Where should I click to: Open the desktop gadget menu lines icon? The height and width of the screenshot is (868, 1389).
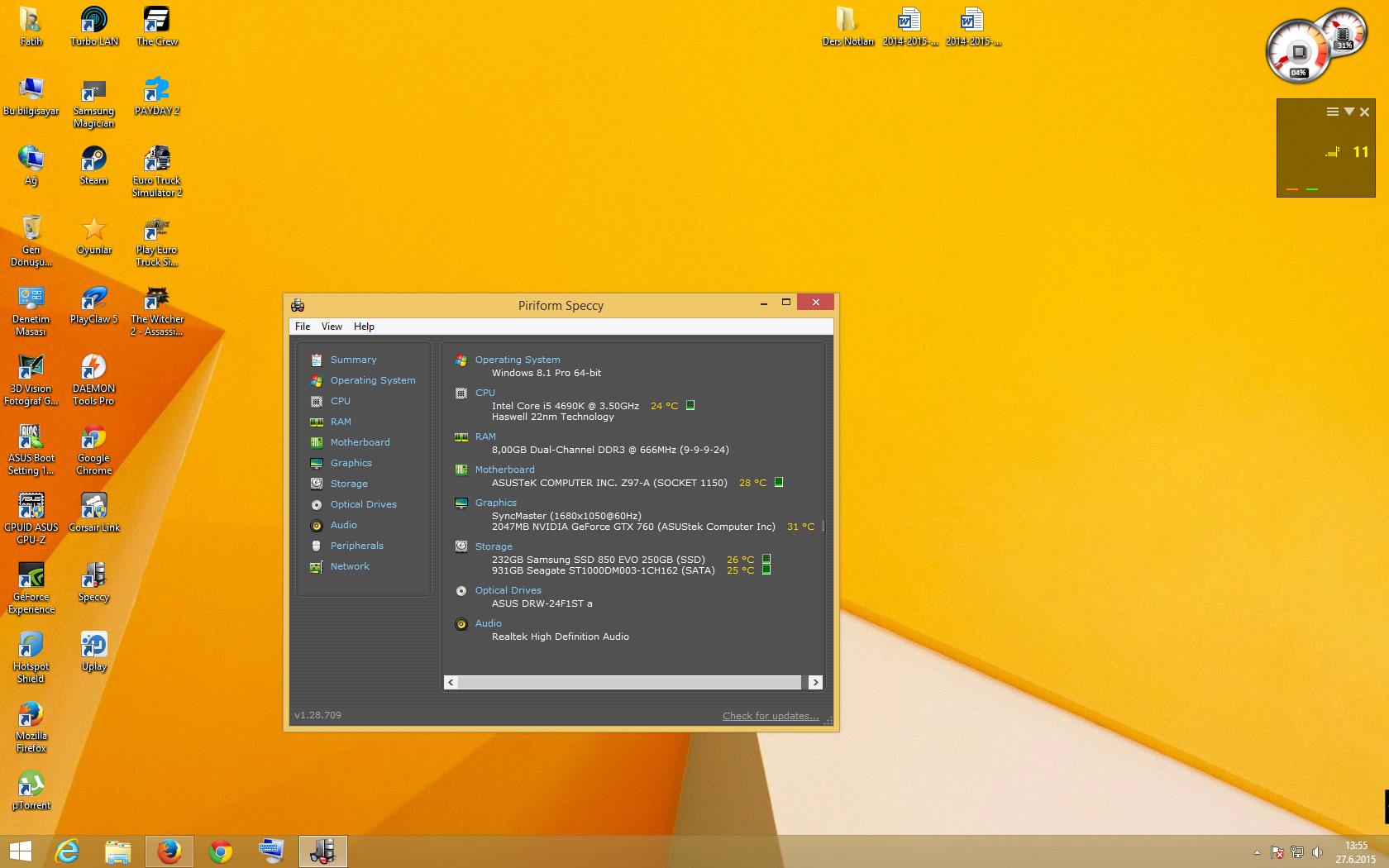pyautogui.click(x=1332, y=112)
